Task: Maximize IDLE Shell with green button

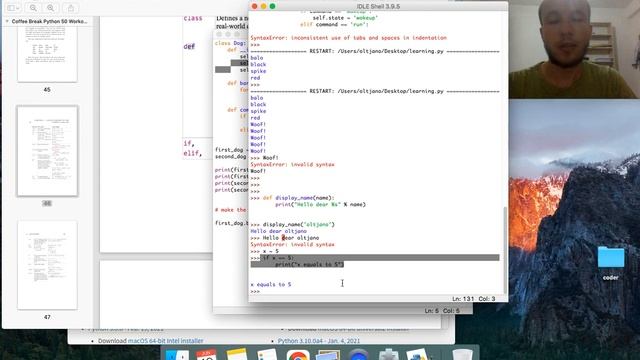Action: [273, 6]
